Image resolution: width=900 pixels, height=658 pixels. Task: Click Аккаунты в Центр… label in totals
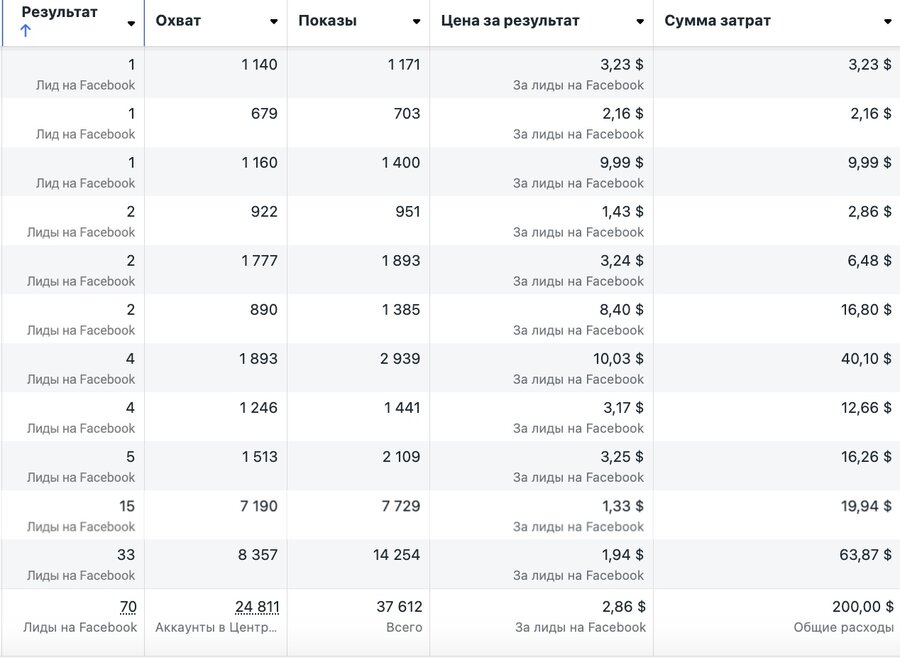216,628
